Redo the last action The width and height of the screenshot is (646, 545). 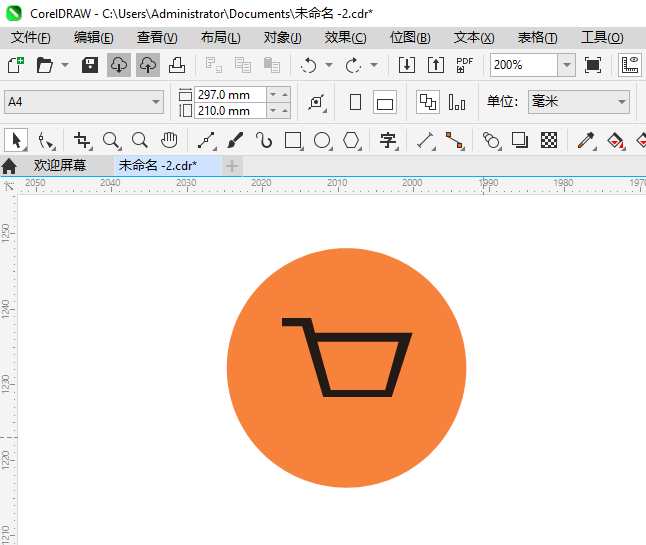click(353, 65)
